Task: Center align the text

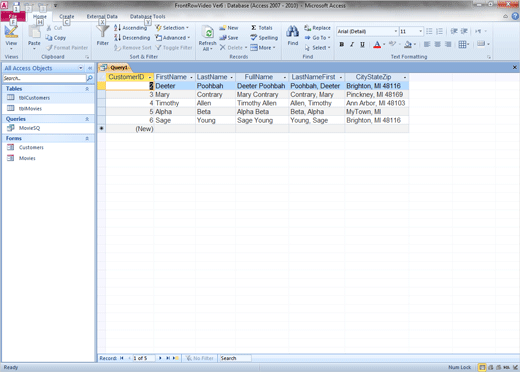Action: pyautogui.click(x=438, y=44)
